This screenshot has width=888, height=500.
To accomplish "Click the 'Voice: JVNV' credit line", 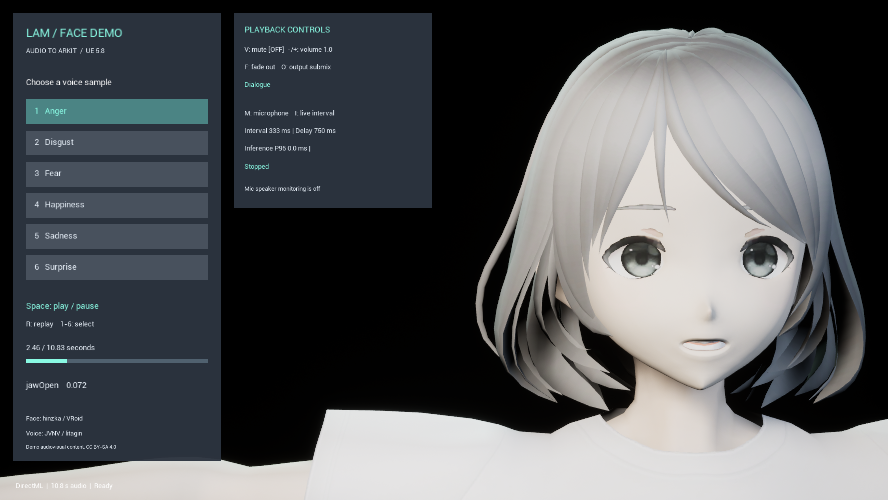I will point(54,433).
